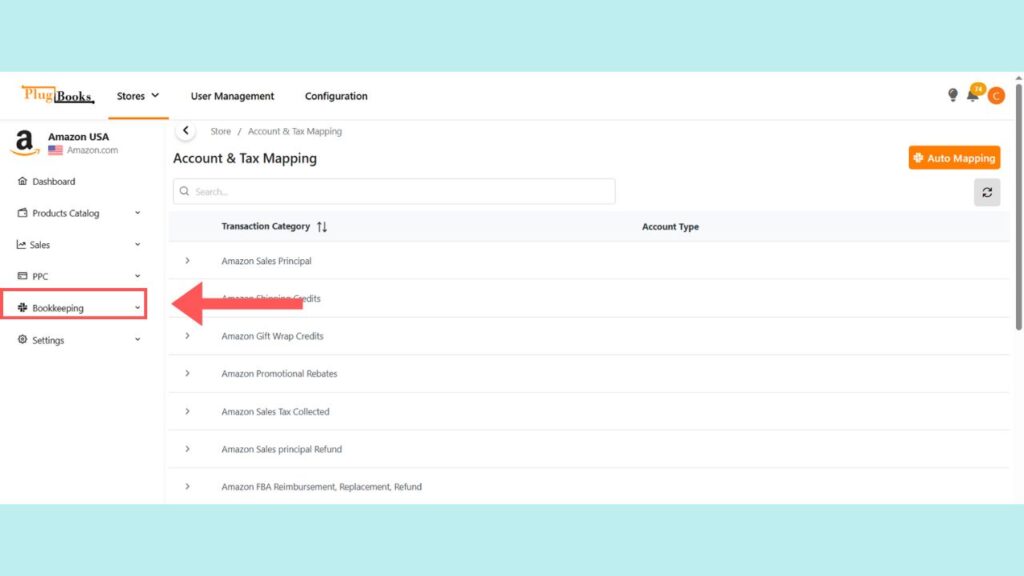1024x576 pixels.
Task: Expand Amazon Sales principal Refund row
Action: (x=187, y=449)
